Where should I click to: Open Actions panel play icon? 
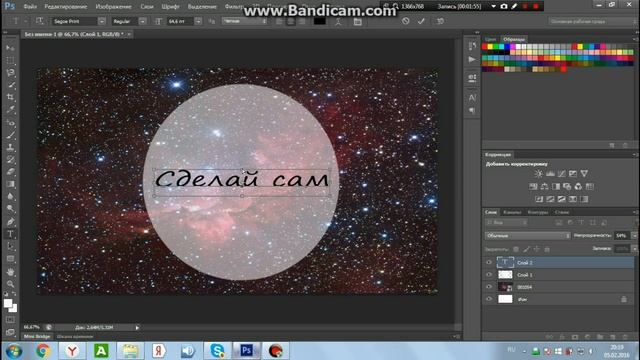[472, 60]
